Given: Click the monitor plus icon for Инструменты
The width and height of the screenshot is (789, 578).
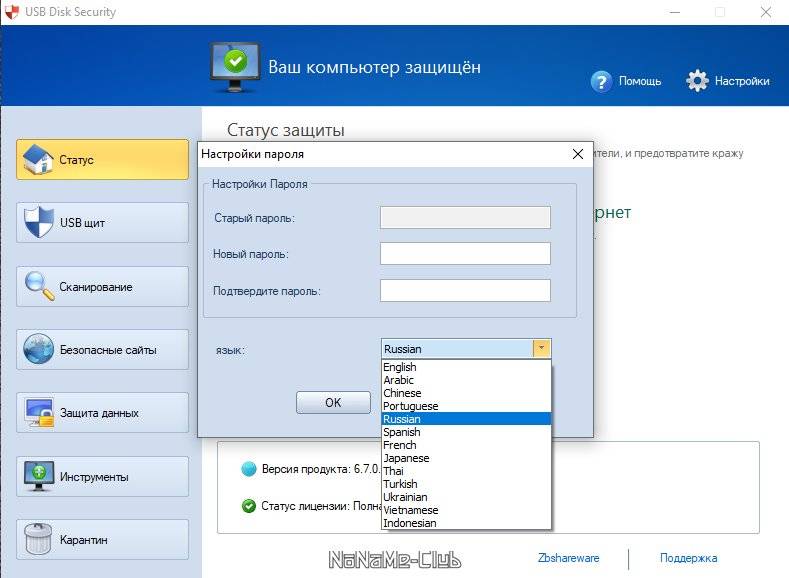Looking at the screenshot, I should [x=39, y=476].
